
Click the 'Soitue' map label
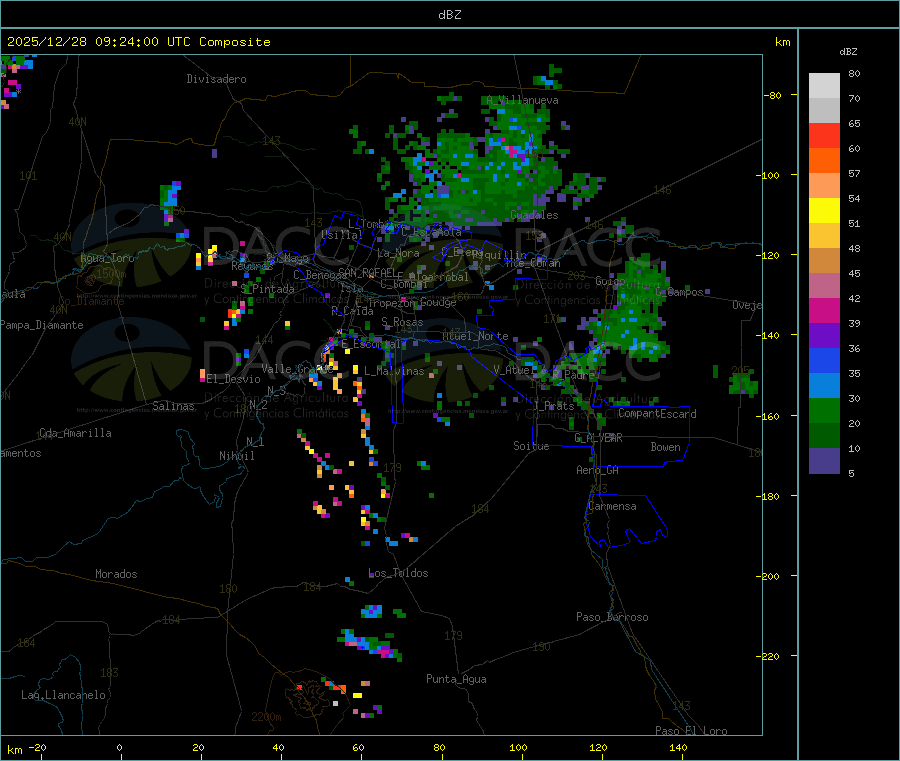coord(531,446)
